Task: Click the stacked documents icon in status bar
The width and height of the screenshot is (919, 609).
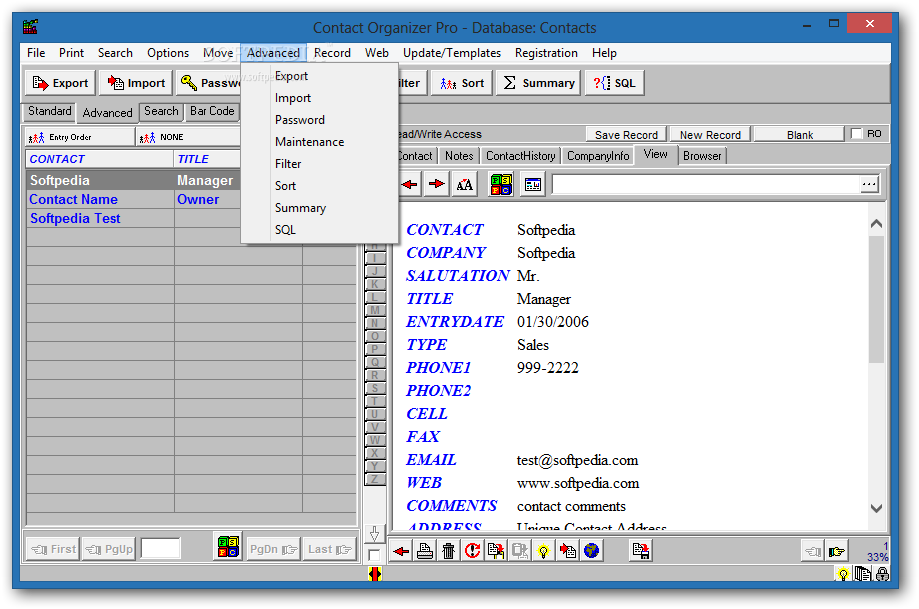Action: coord(862,574)
